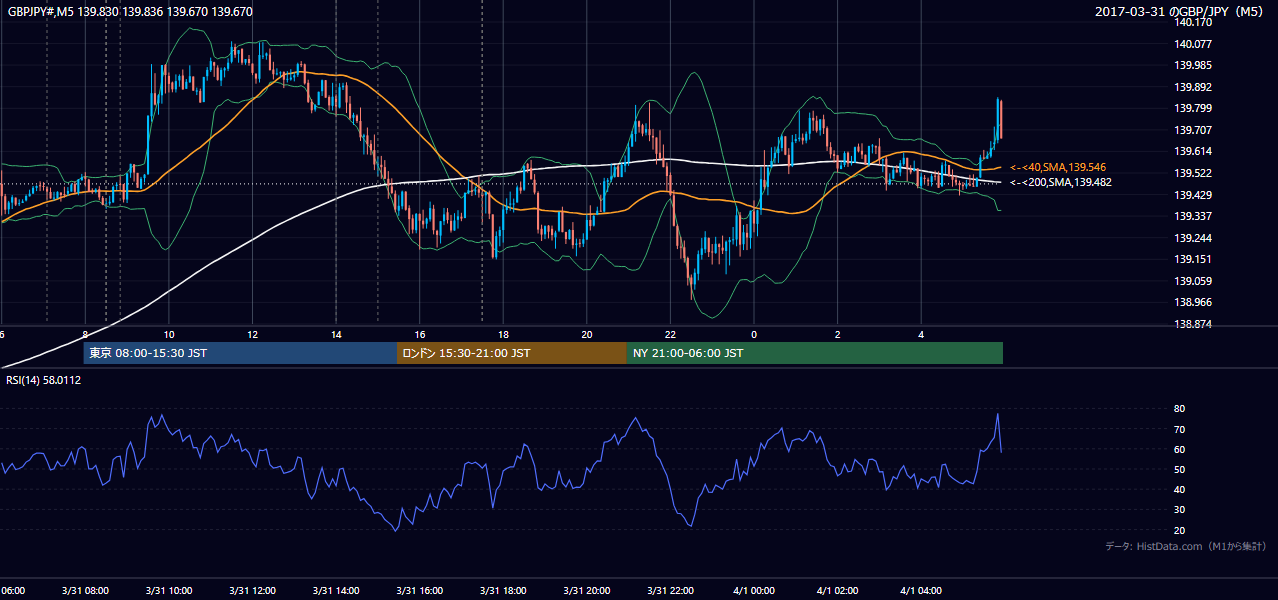The height and width of the screenshot is (600, 1278).
Task: Click the hour 18 label under the price chart
Action: (x=504, y=334)
